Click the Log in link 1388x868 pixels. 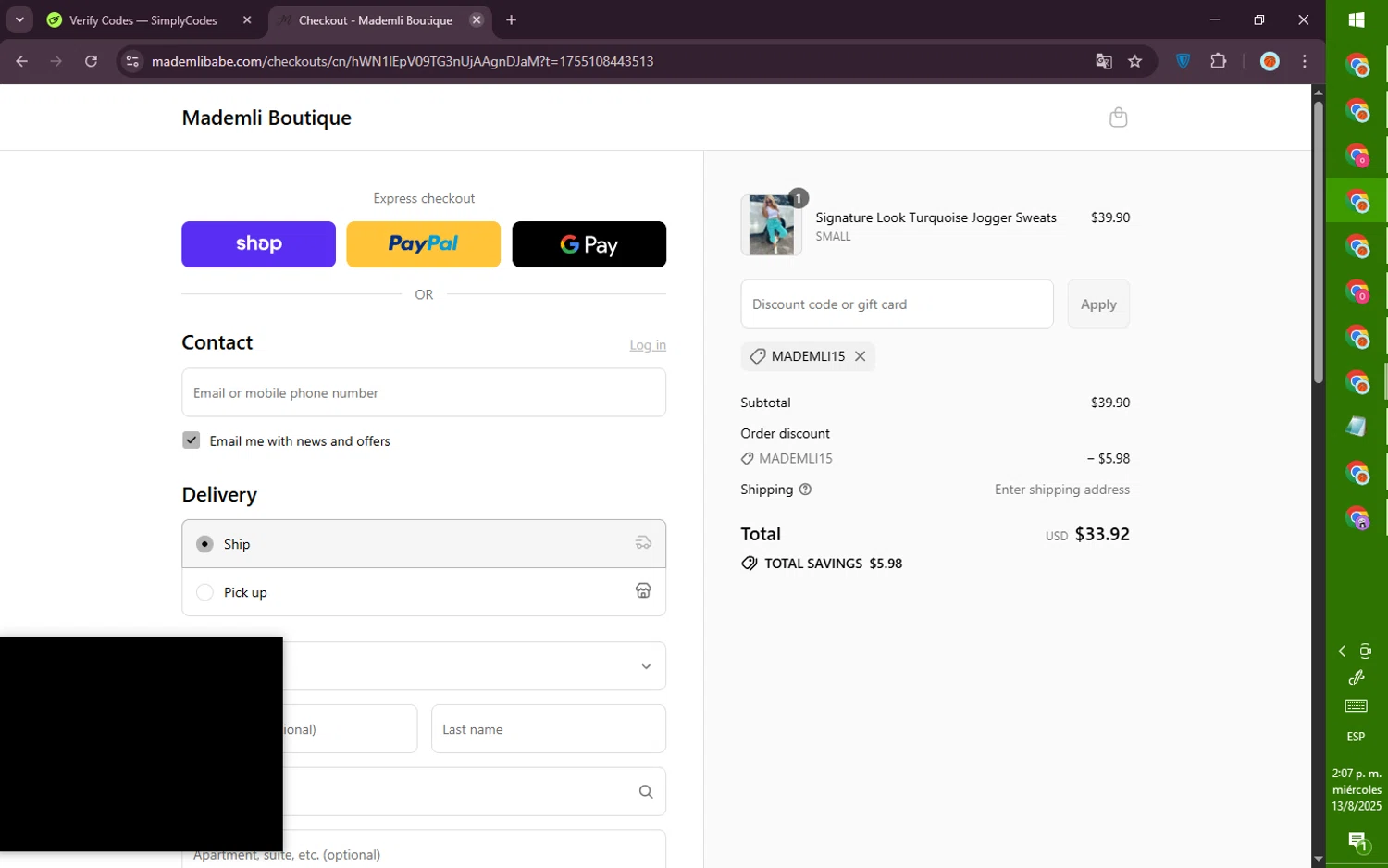pyautogui.click(x=648, y=345)
